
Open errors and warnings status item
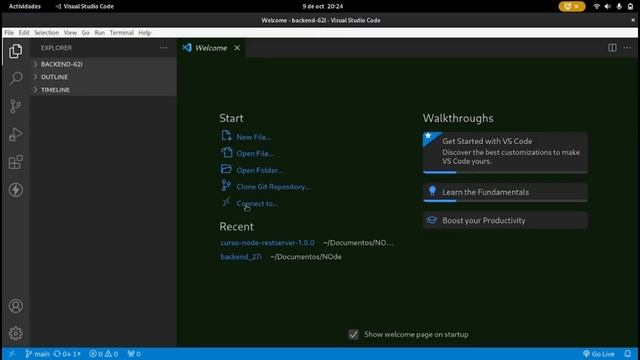[104, 354]
